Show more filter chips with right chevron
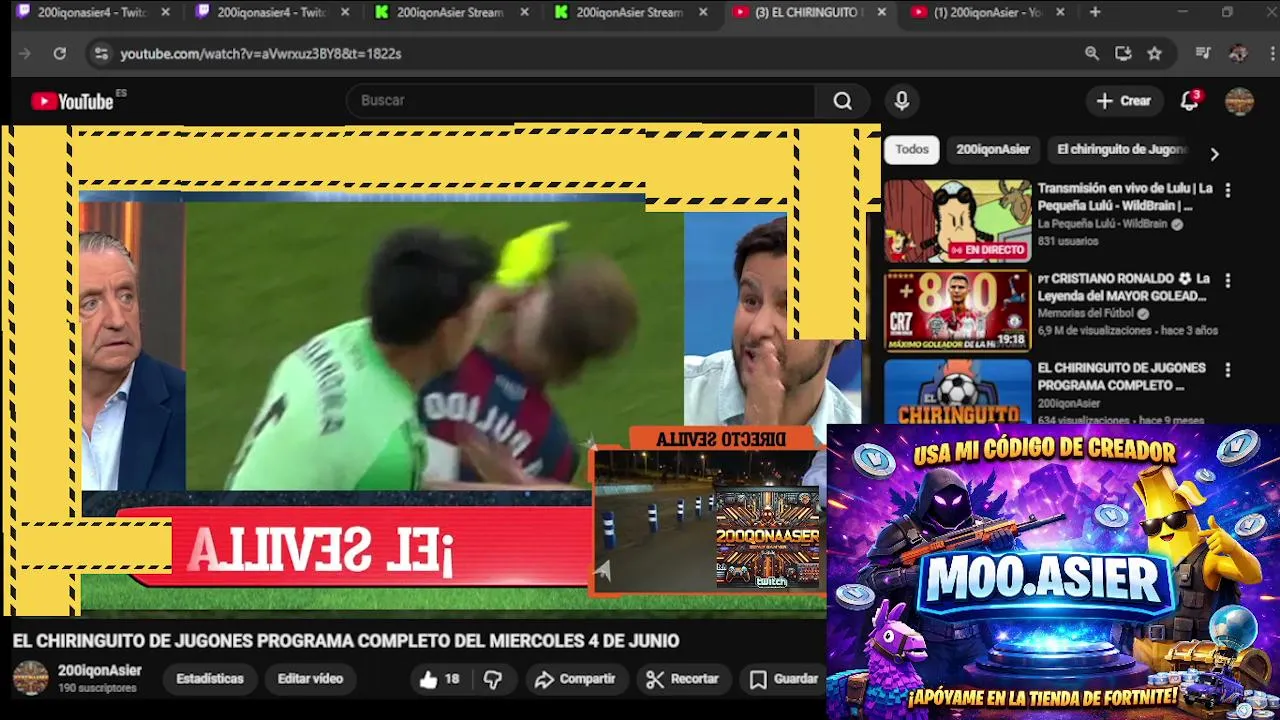This screenshot has width=1280, height=720. coord(1214,154)
